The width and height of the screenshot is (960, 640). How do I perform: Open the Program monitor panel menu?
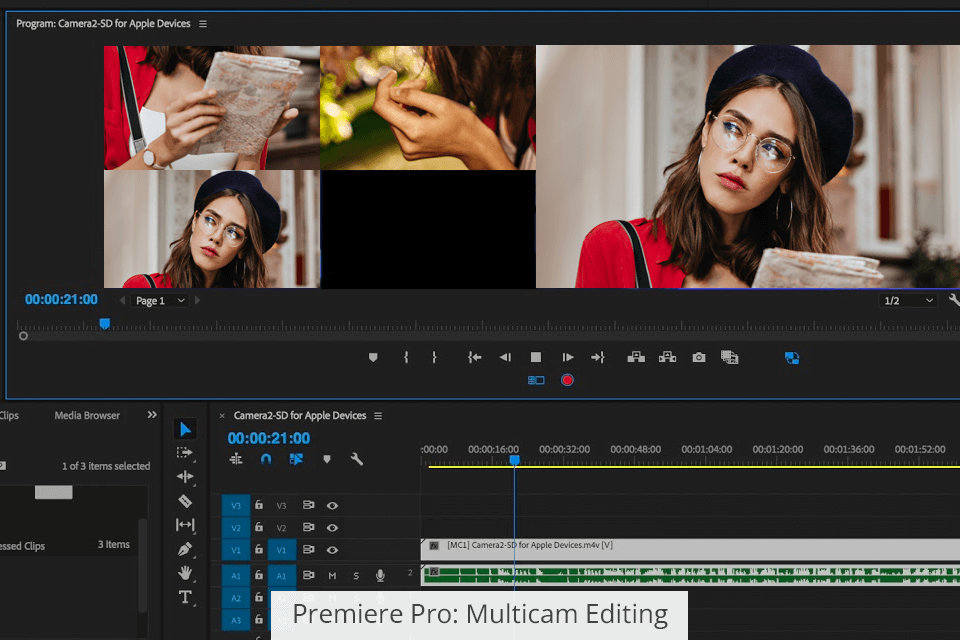[x=203, y=24]
